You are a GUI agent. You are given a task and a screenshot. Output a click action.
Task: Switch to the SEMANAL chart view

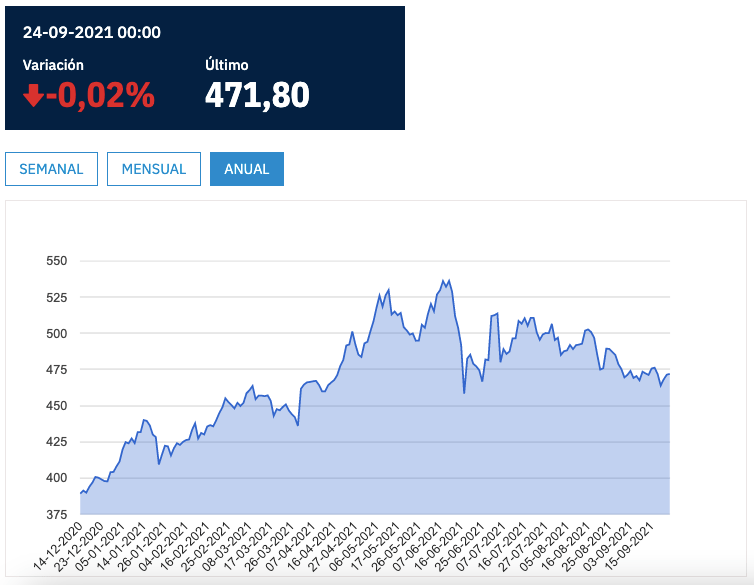(51, 169)
